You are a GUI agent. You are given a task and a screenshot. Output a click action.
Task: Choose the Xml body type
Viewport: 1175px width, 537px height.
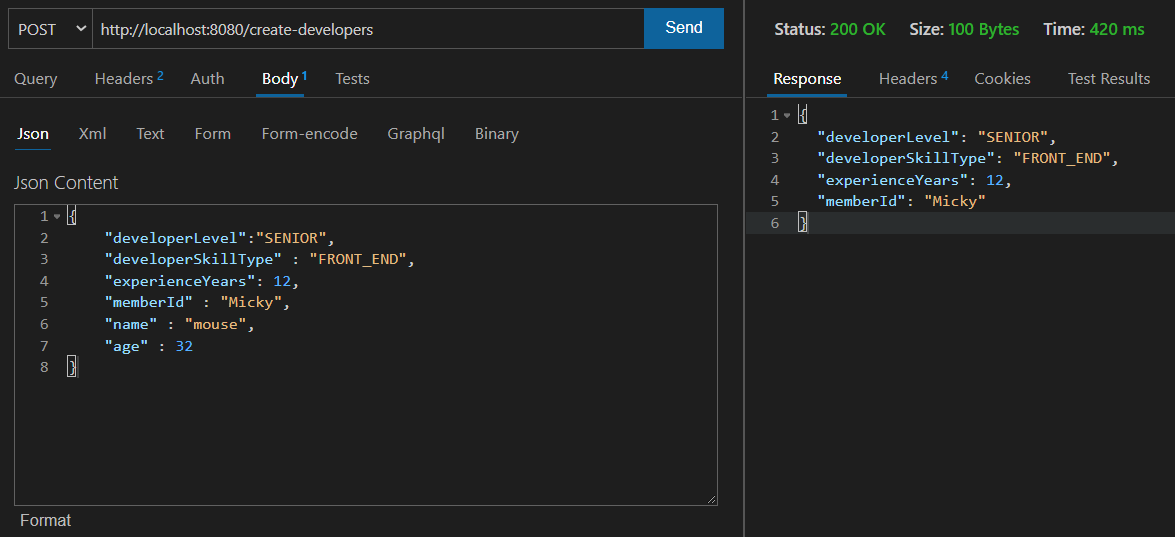pos(92,134)
